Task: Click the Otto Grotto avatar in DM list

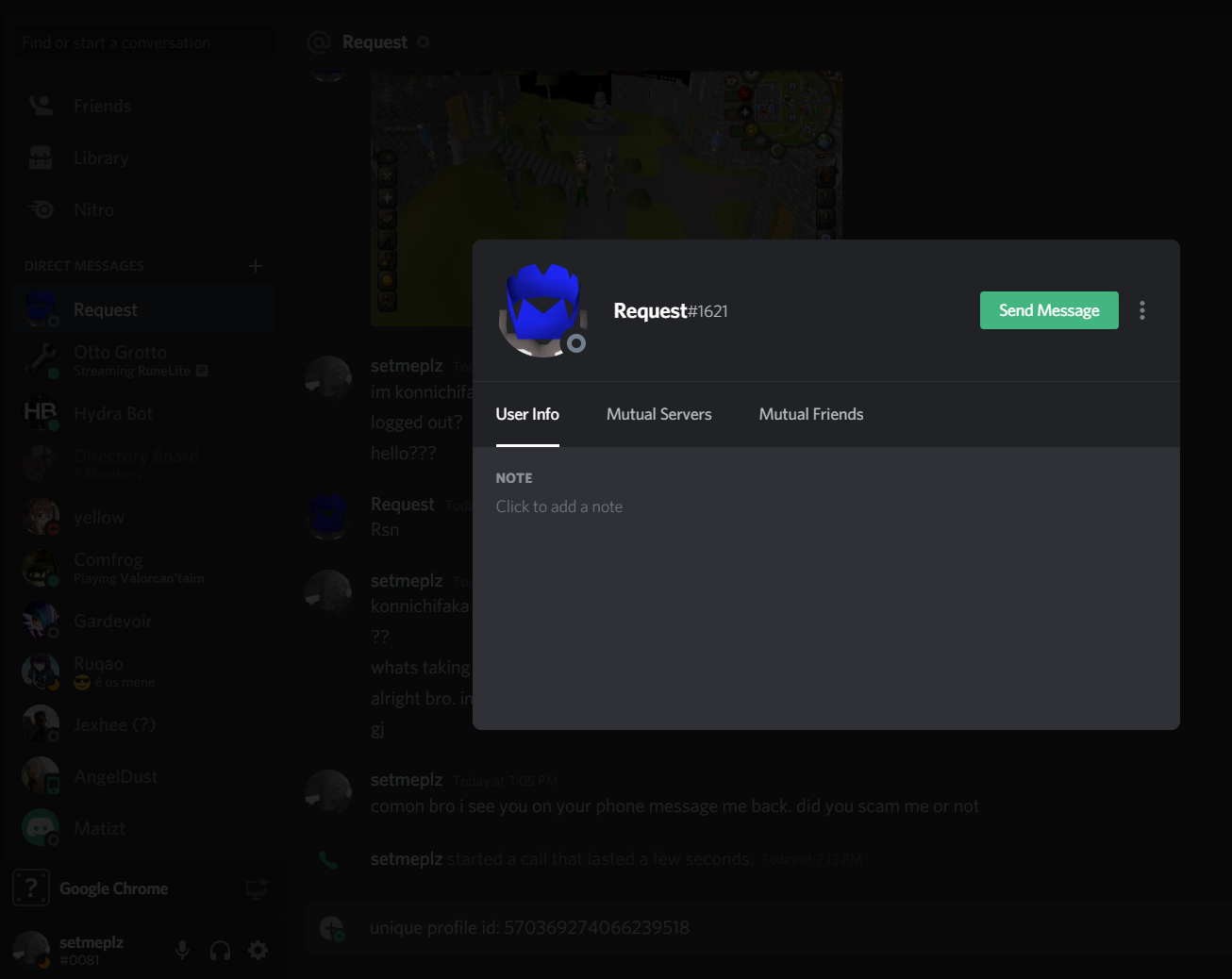Action: click(41, 361)
